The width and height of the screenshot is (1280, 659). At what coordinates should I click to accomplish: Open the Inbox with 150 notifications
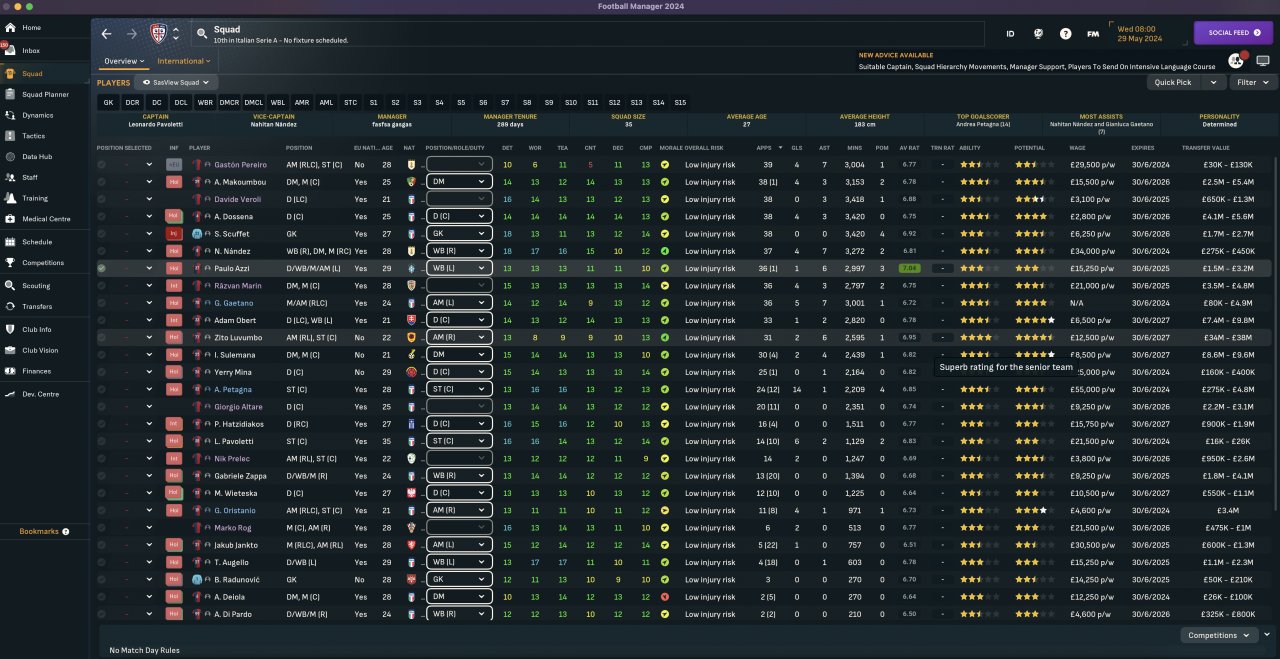[31, 50]
